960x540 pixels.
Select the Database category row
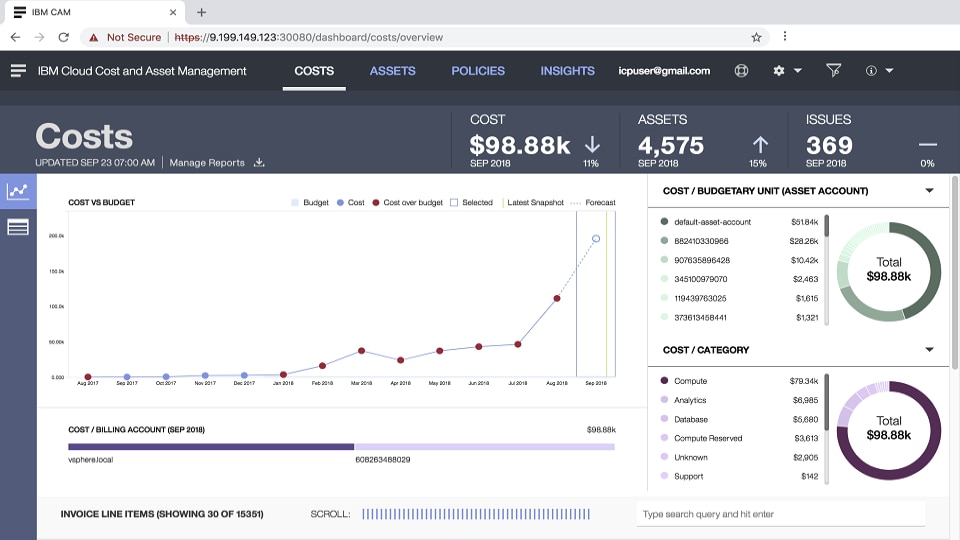coord(740,419)
